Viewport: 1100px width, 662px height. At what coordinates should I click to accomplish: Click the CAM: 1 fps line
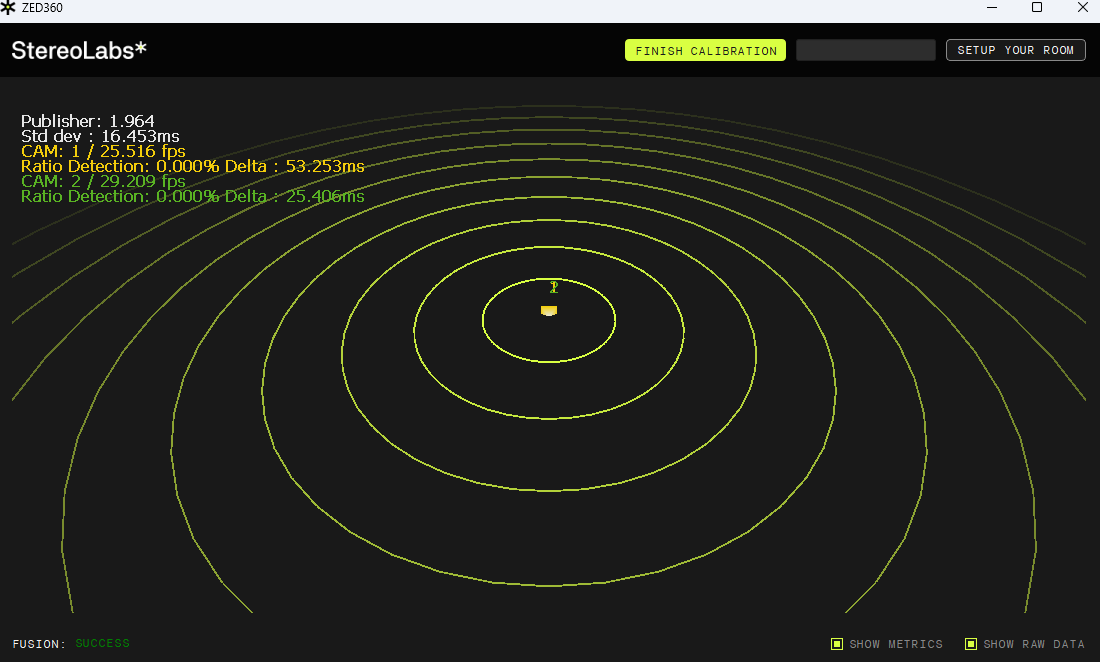point(103,151)
